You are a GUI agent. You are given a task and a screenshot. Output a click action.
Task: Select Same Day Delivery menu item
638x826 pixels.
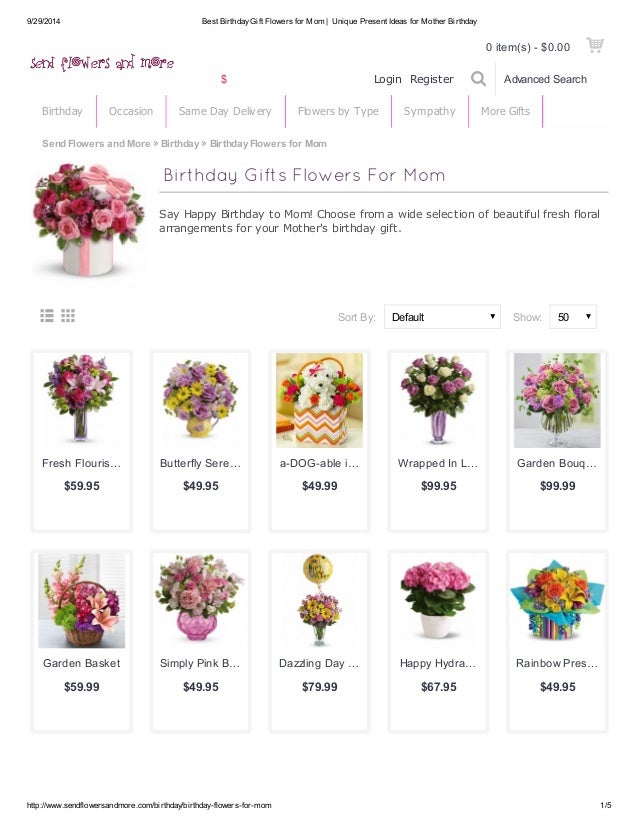coord(225,111)
